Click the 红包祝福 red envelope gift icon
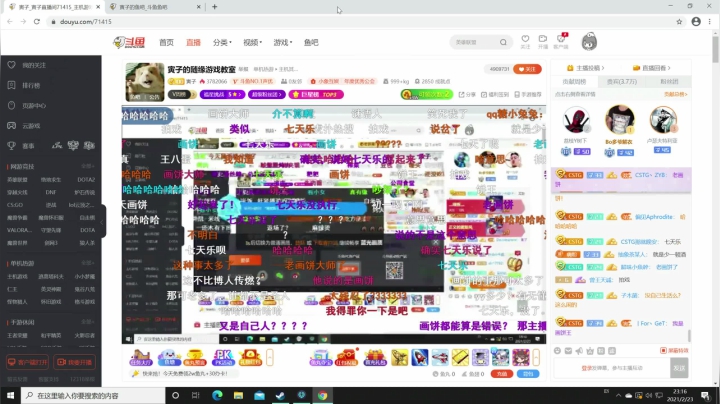 pyautogui.click(x=347, y=357)
